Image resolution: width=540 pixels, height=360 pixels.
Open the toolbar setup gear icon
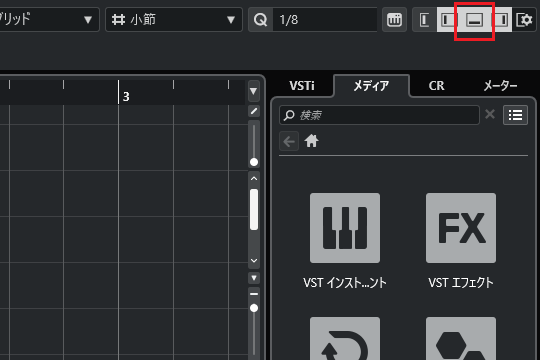coord(525,20)
